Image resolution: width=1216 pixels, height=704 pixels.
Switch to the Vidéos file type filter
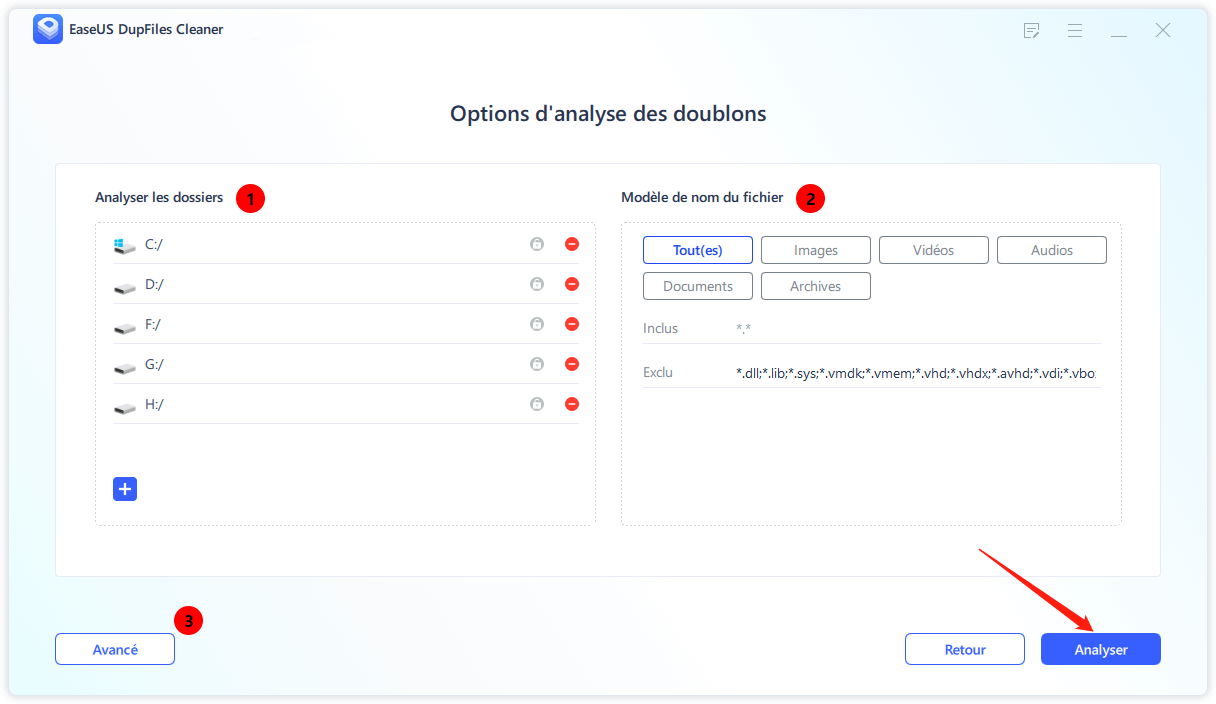click(x=933, y=250)
